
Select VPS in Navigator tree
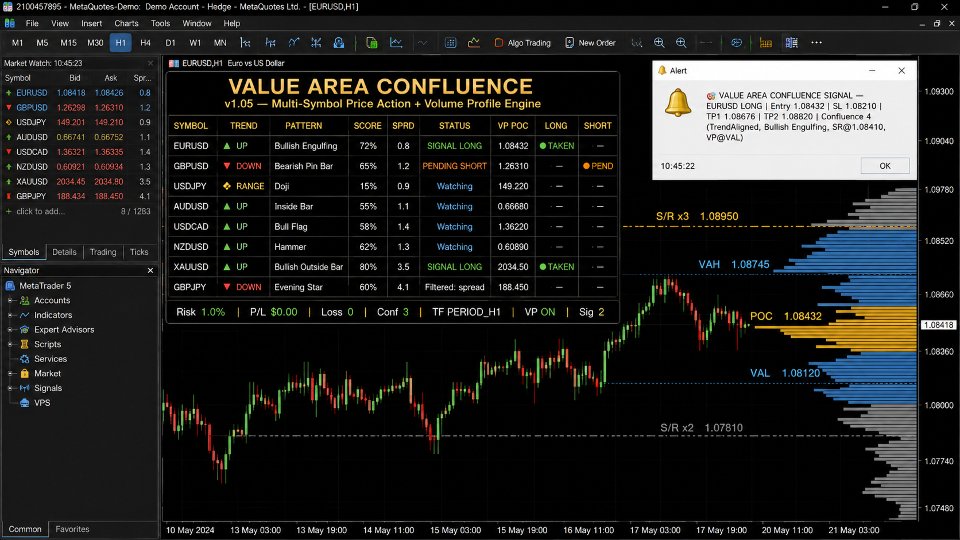coord(42,403)
